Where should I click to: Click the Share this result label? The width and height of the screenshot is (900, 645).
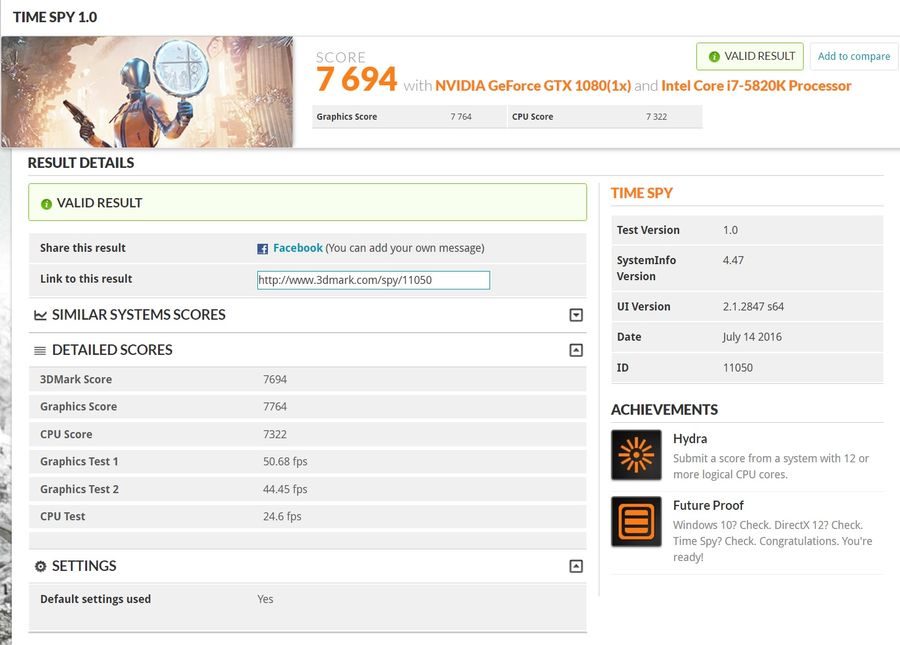[83, 248]
